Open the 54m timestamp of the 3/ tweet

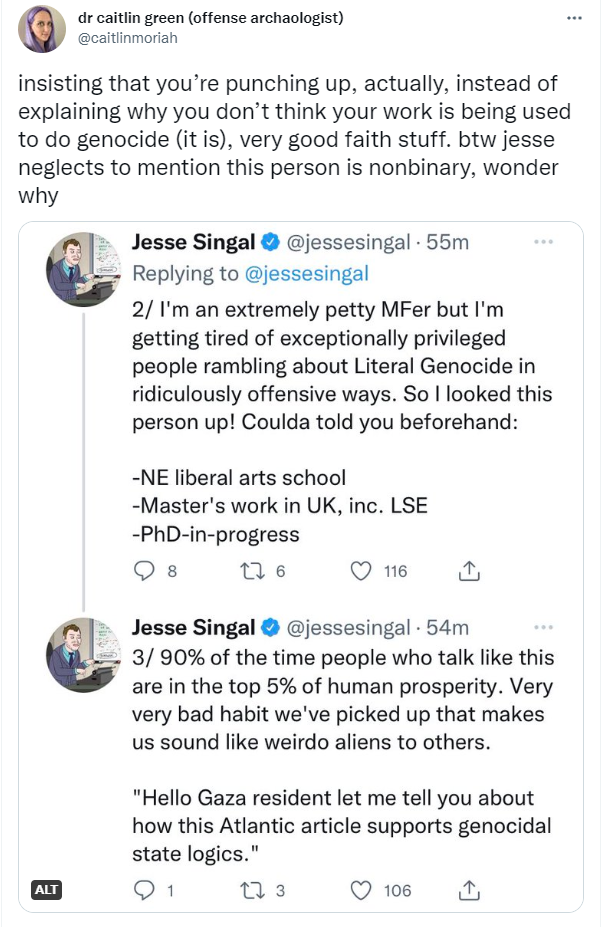click(448, 627)
